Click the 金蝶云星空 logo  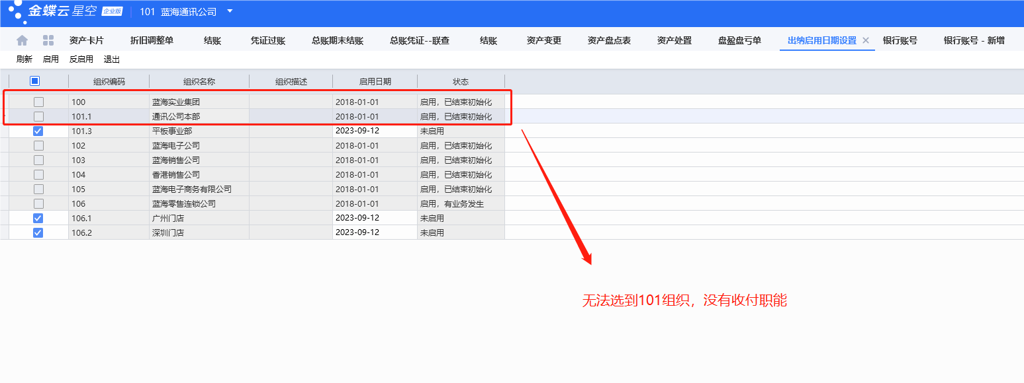(63, 11)
